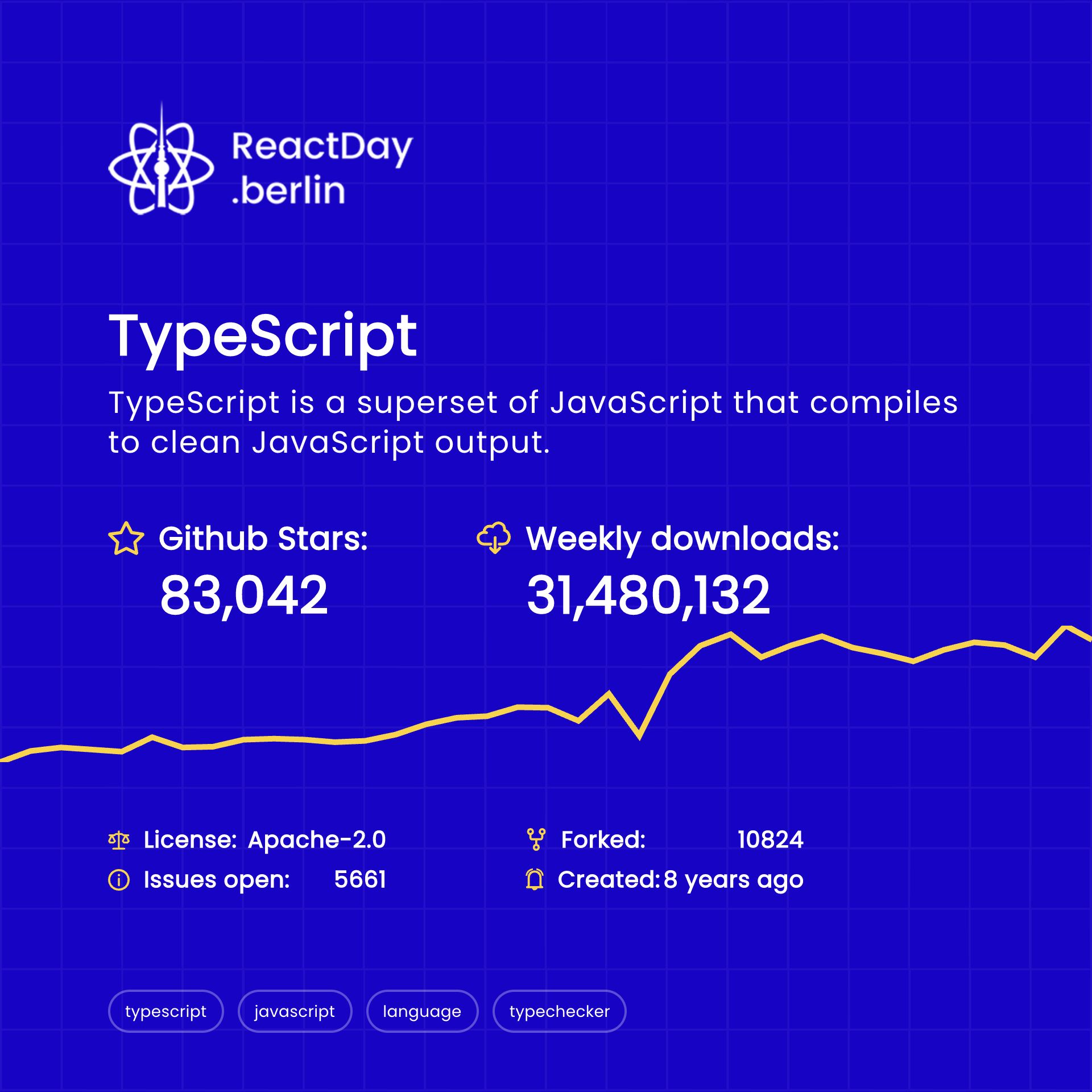1092x1092 pixels.
Task: Click the open issues number 5661
Action: point(360,879)
